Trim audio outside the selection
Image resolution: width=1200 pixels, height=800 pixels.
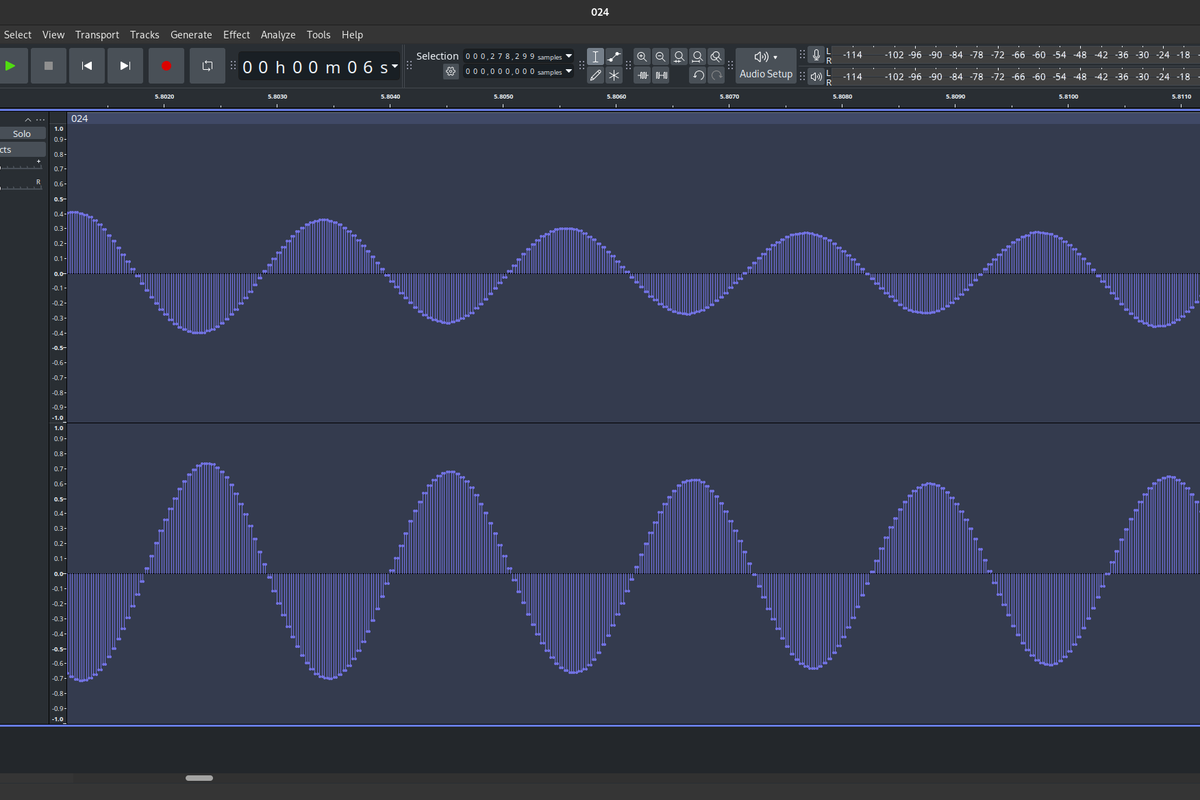click(x=641, y=76)
